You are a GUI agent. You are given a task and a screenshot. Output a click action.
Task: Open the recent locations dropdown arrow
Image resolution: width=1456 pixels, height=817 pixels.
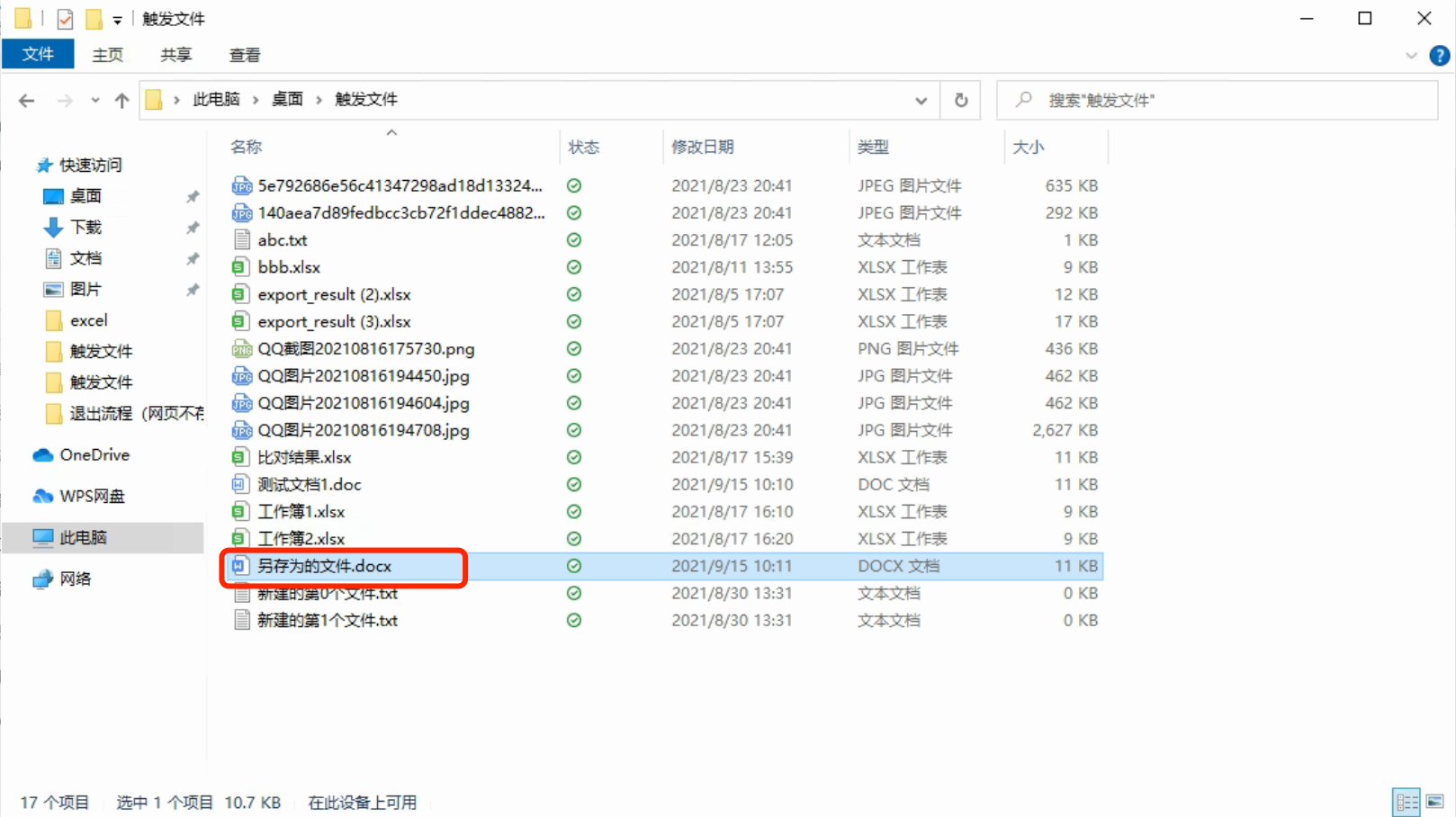(94, 100)
